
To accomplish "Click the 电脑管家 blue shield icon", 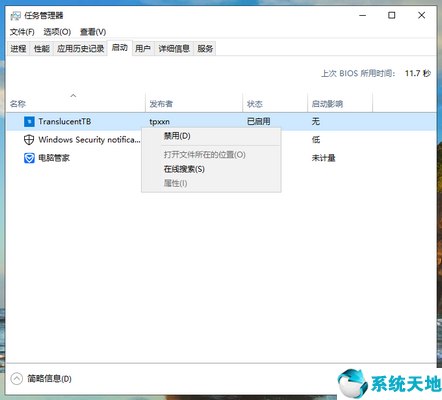I will coord(29,158).
